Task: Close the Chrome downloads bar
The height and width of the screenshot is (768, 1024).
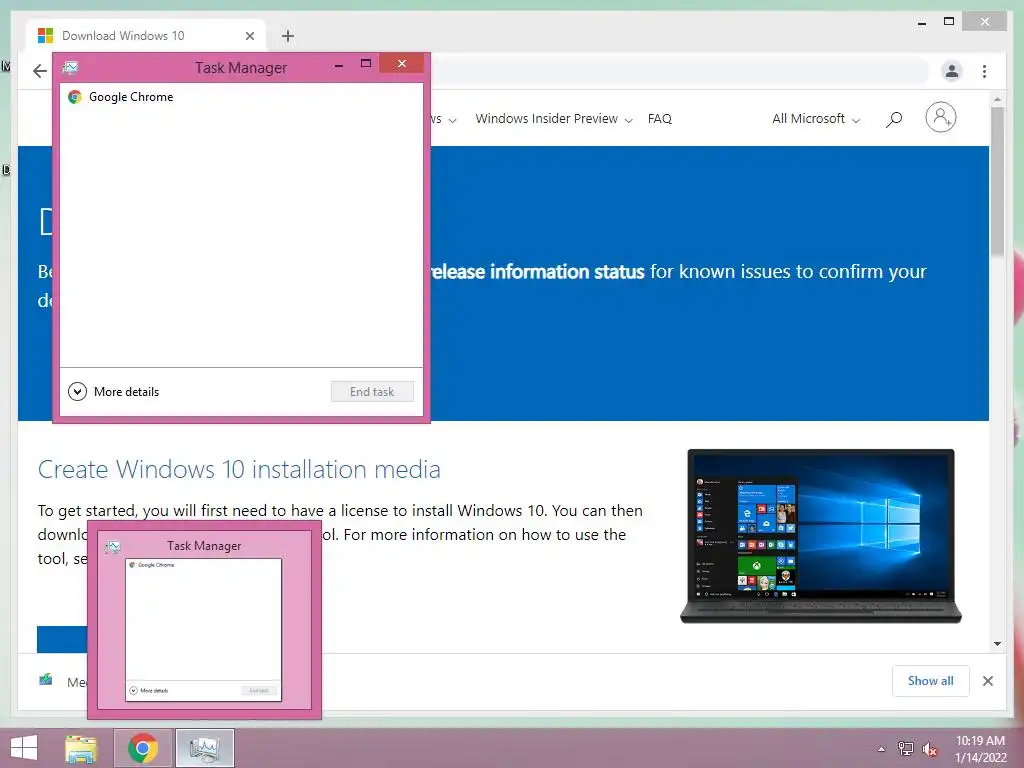Action: (x=988, y=681)
